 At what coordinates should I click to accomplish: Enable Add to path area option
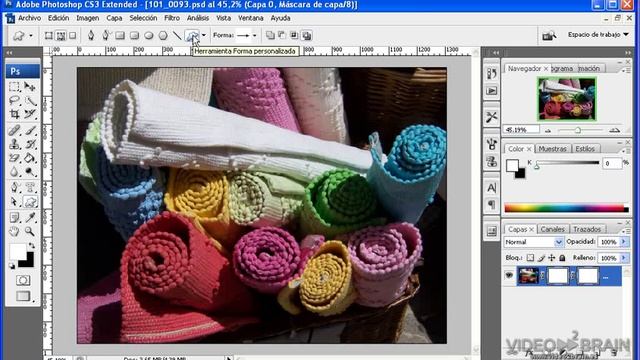pos(270,36)
